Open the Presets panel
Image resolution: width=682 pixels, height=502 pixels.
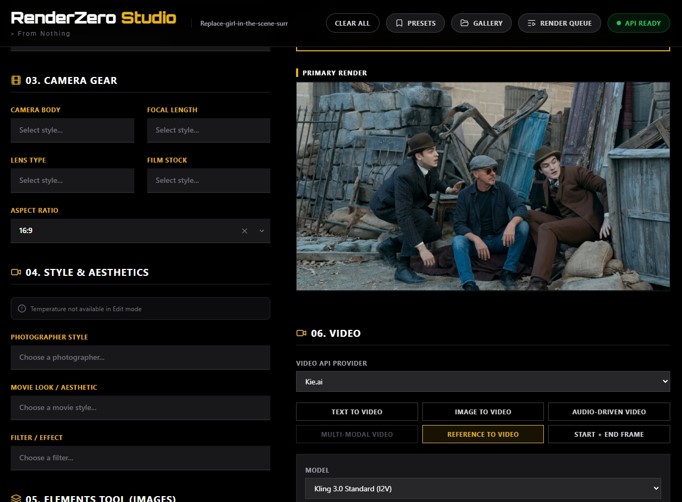coord(415,23)
